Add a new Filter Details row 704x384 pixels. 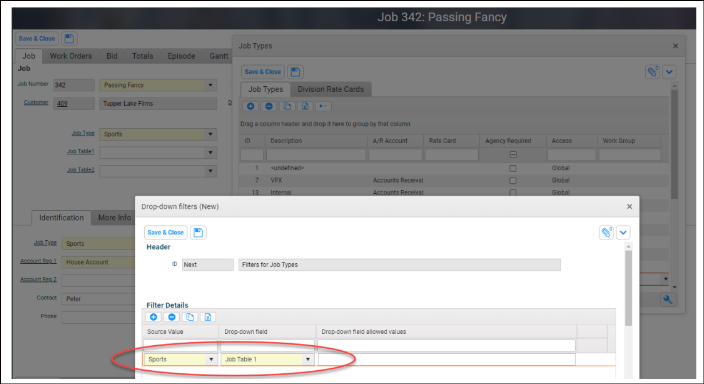153,317
